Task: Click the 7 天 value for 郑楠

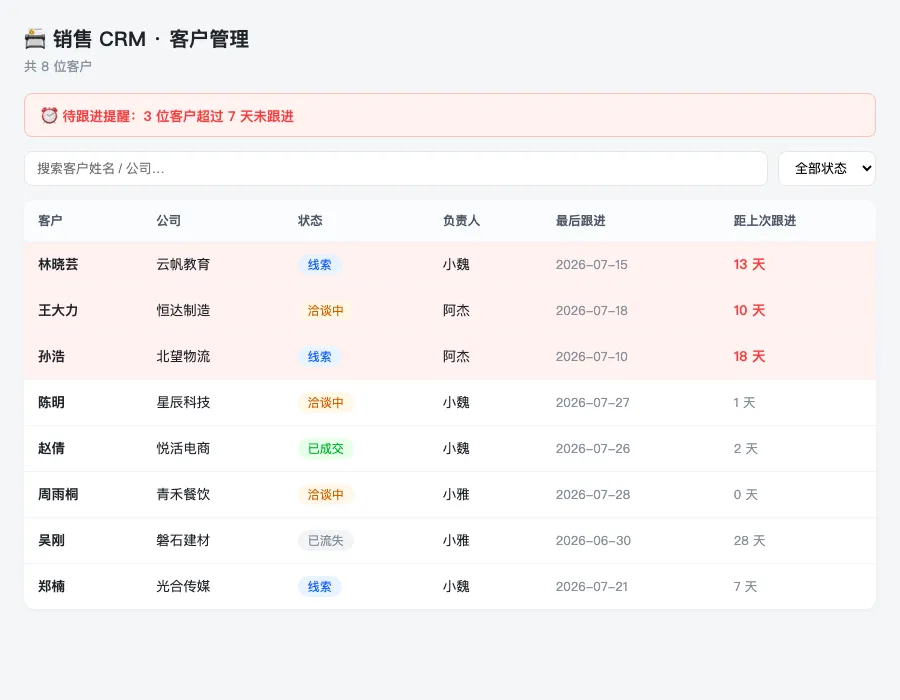Action: 745,586
